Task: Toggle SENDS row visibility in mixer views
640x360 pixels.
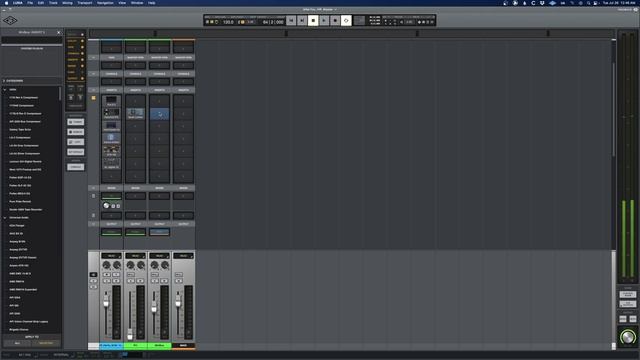Action: [x=82, y=66]
